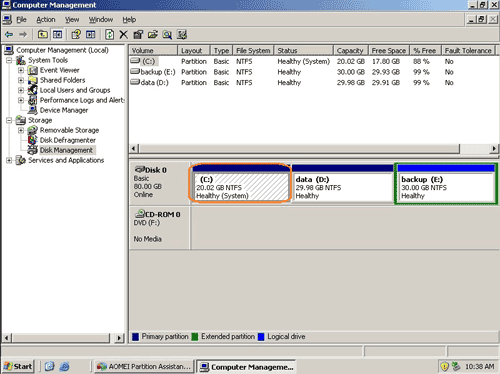Click the Event Viewer icon in the tree
The height and width of the screenshot is (374, 500).
(33, 70)
